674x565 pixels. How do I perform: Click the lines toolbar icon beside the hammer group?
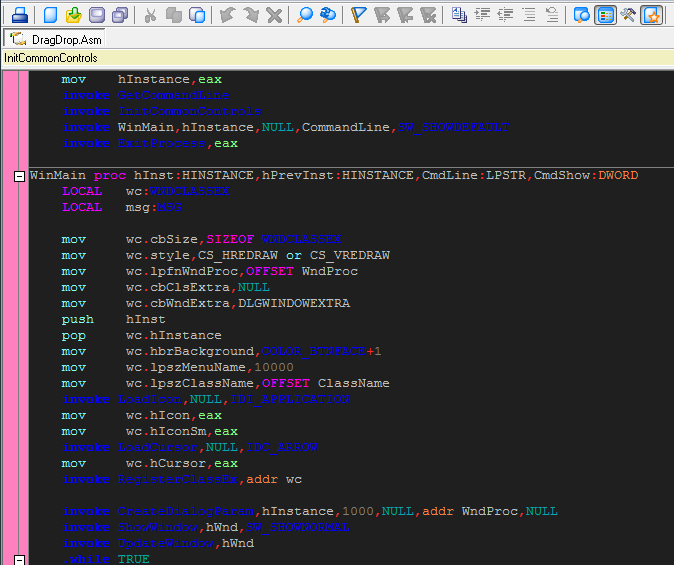click(x=552, y=15)
